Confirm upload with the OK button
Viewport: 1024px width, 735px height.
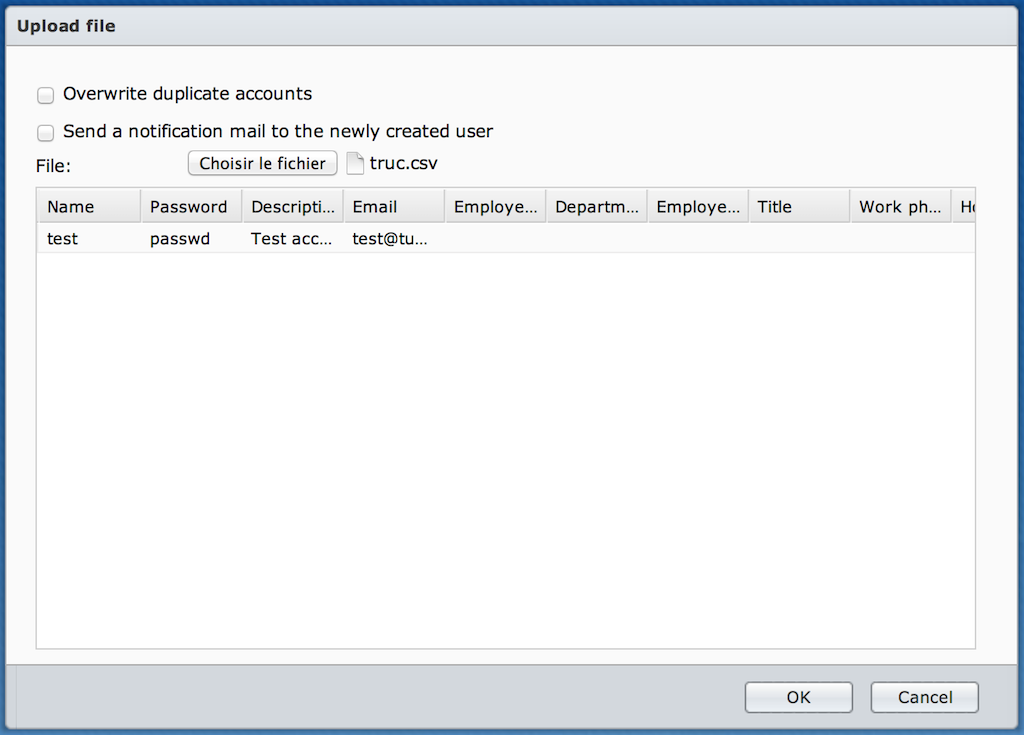pos(798,697)
